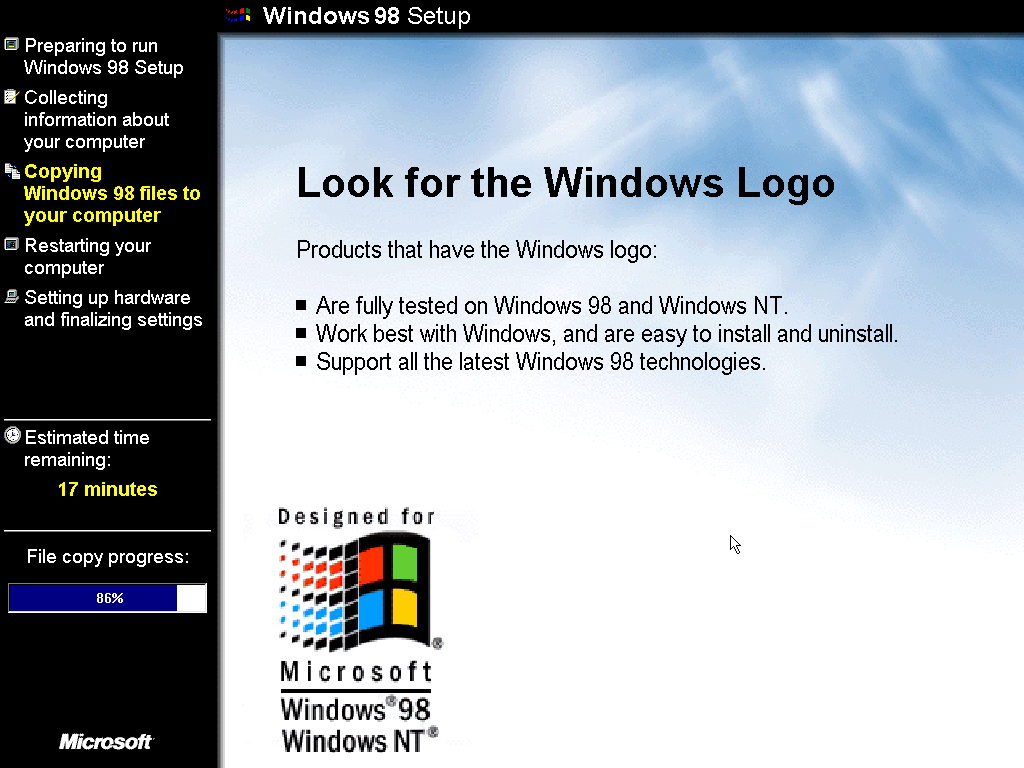Image resolution: width=1024 pixels, height=768 pixels.
Task: Click the Look for the Windows Logo heading
Action: pyautogui.click(x=566, y=183)
